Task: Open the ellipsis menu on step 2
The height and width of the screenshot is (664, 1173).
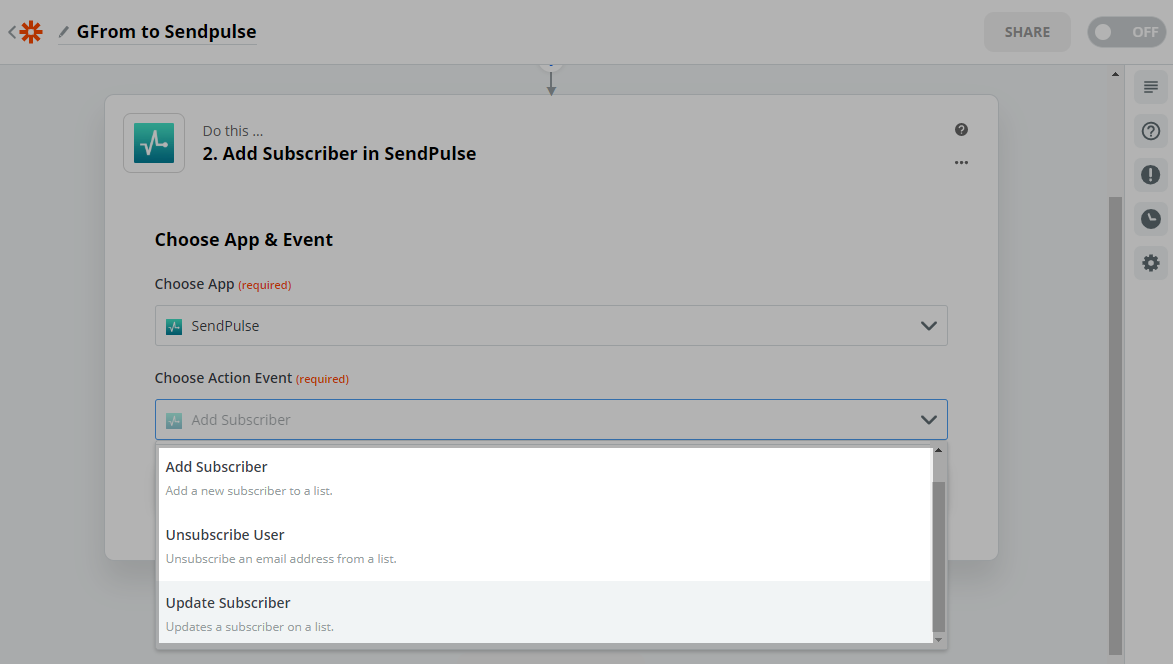Action: [x=961, y=162]
